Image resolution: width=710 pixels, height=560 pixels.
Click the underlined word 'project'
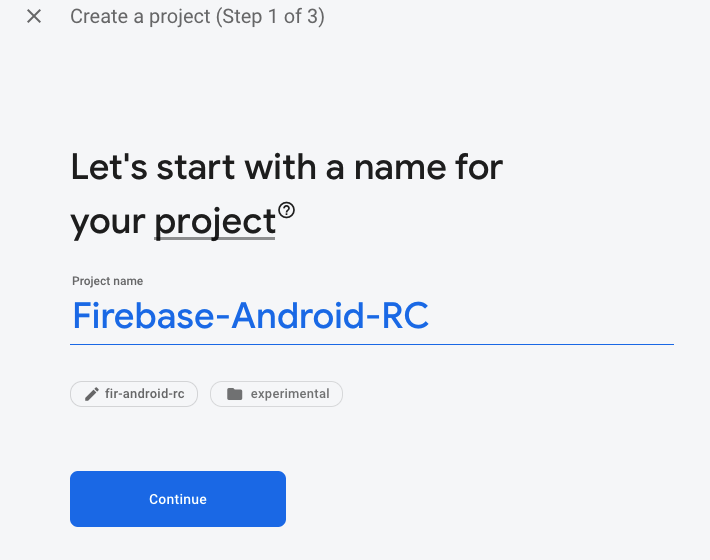tap(214, 222)
